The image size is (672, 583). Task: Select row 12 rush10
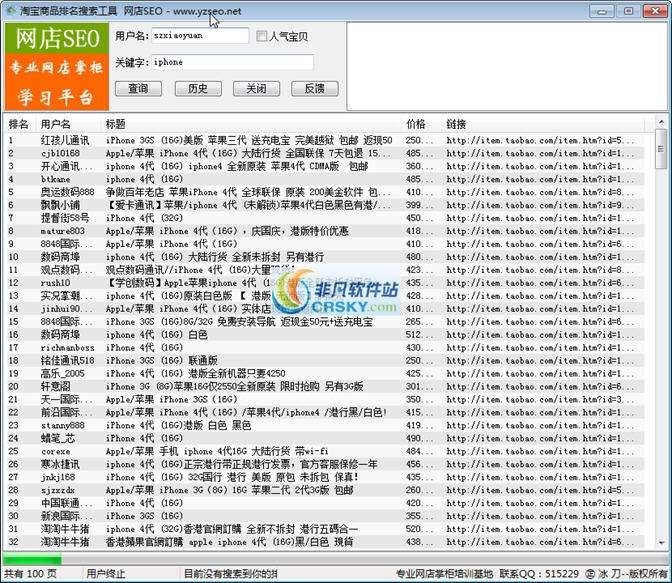(324, 283)
